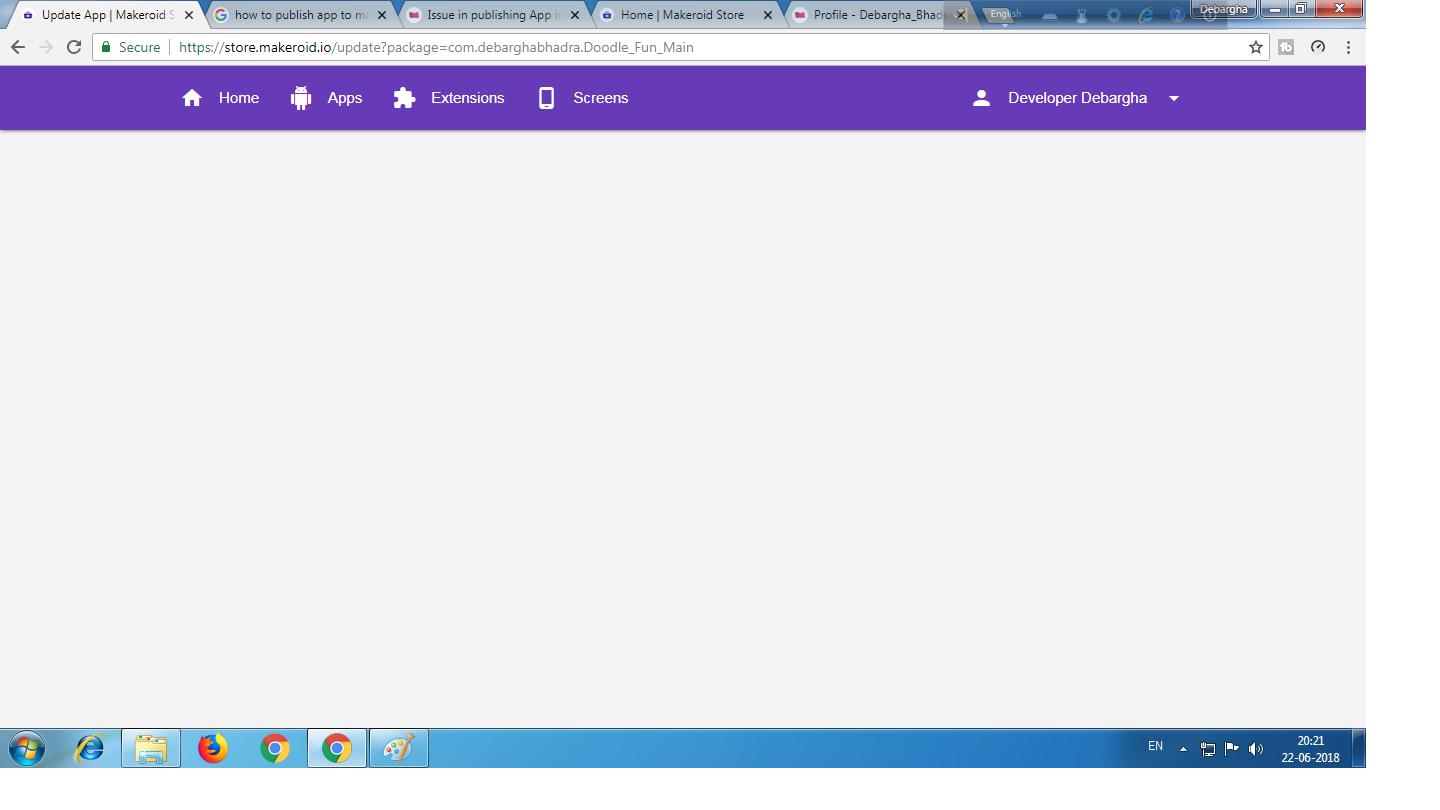Click the URL address bar
This screenshot has width=1440, height=810.
(x=700, y=47)
